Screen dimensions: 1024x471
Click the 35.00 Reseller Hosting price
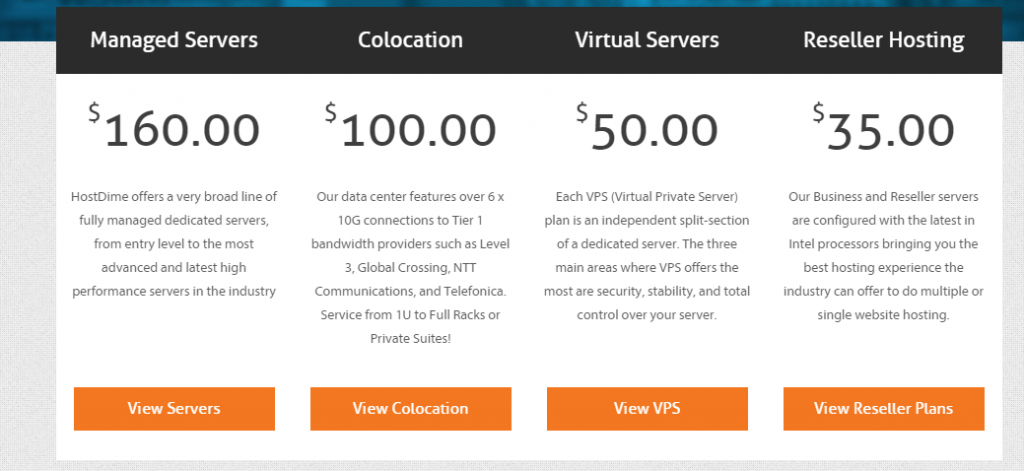[890, 131]
